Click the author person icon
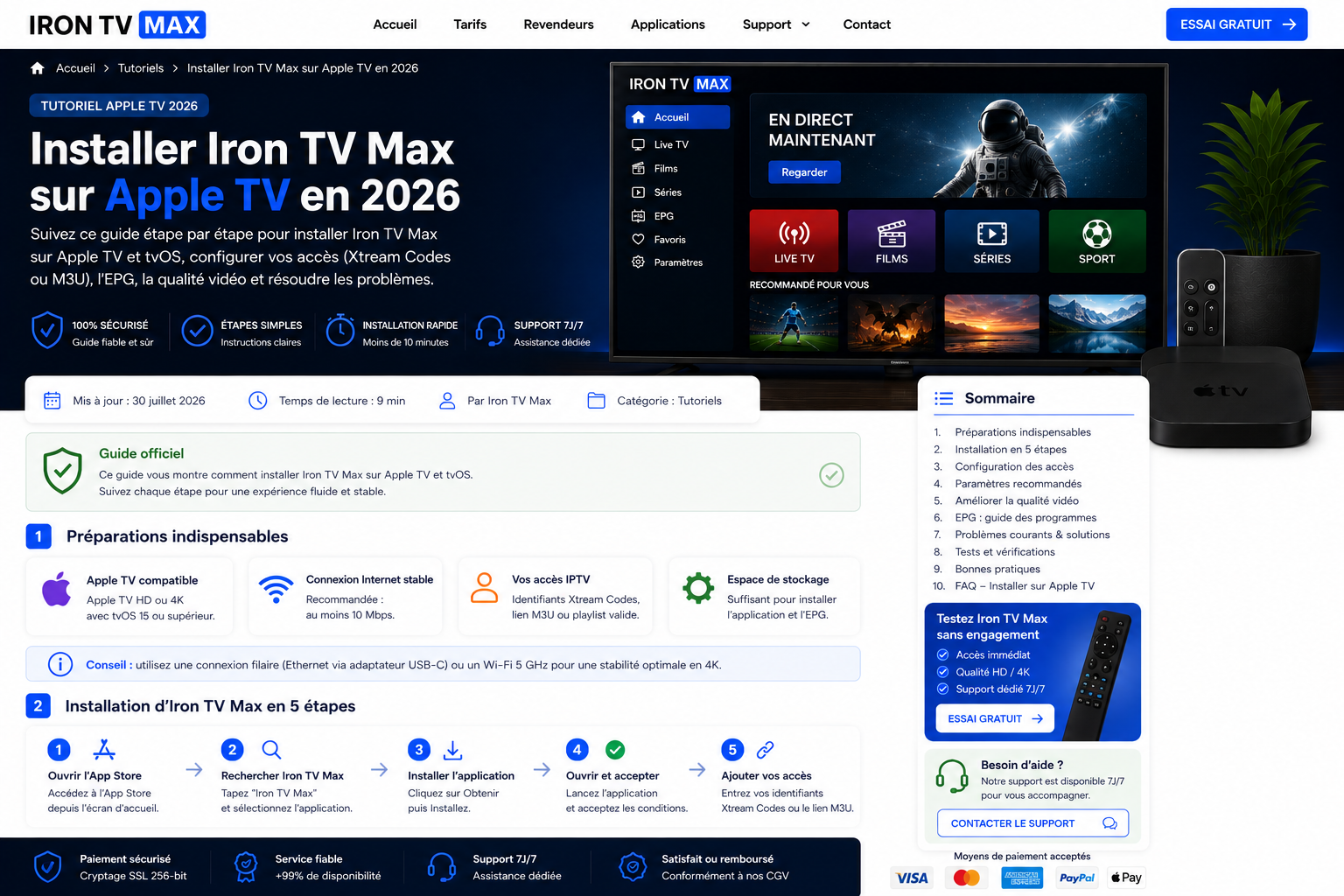 click(x=447, y=401)
